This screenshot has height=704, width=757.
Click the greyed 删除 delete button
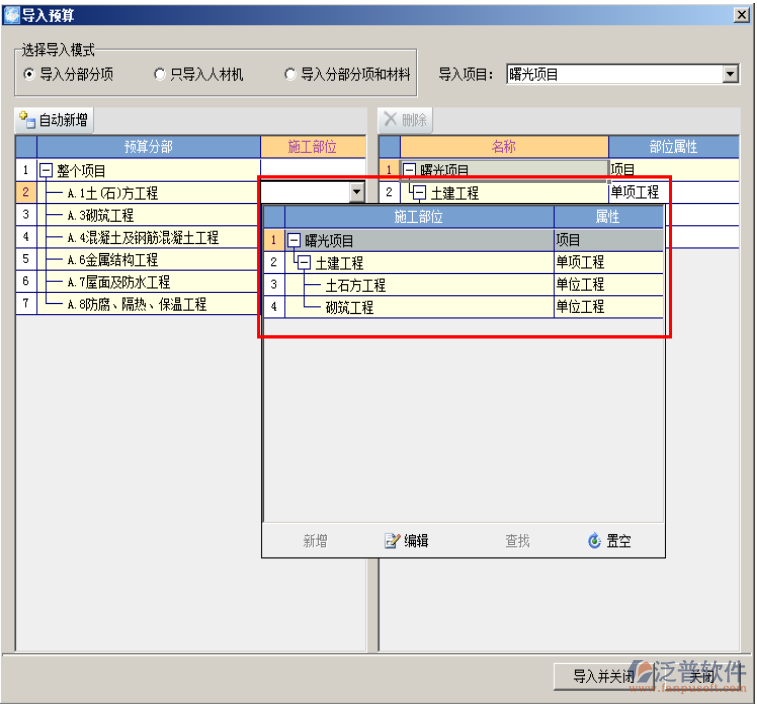[405, 121]
